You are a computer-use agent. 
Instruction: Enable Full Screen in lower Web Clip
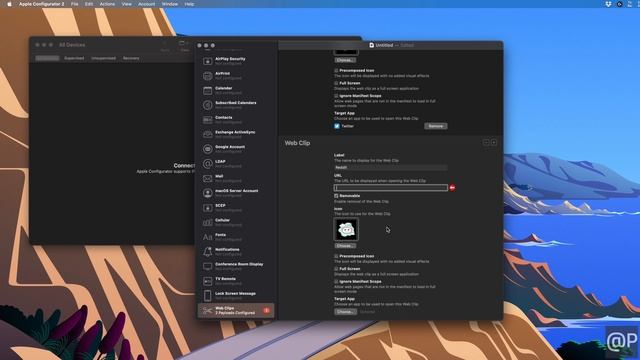pos(336,269)
